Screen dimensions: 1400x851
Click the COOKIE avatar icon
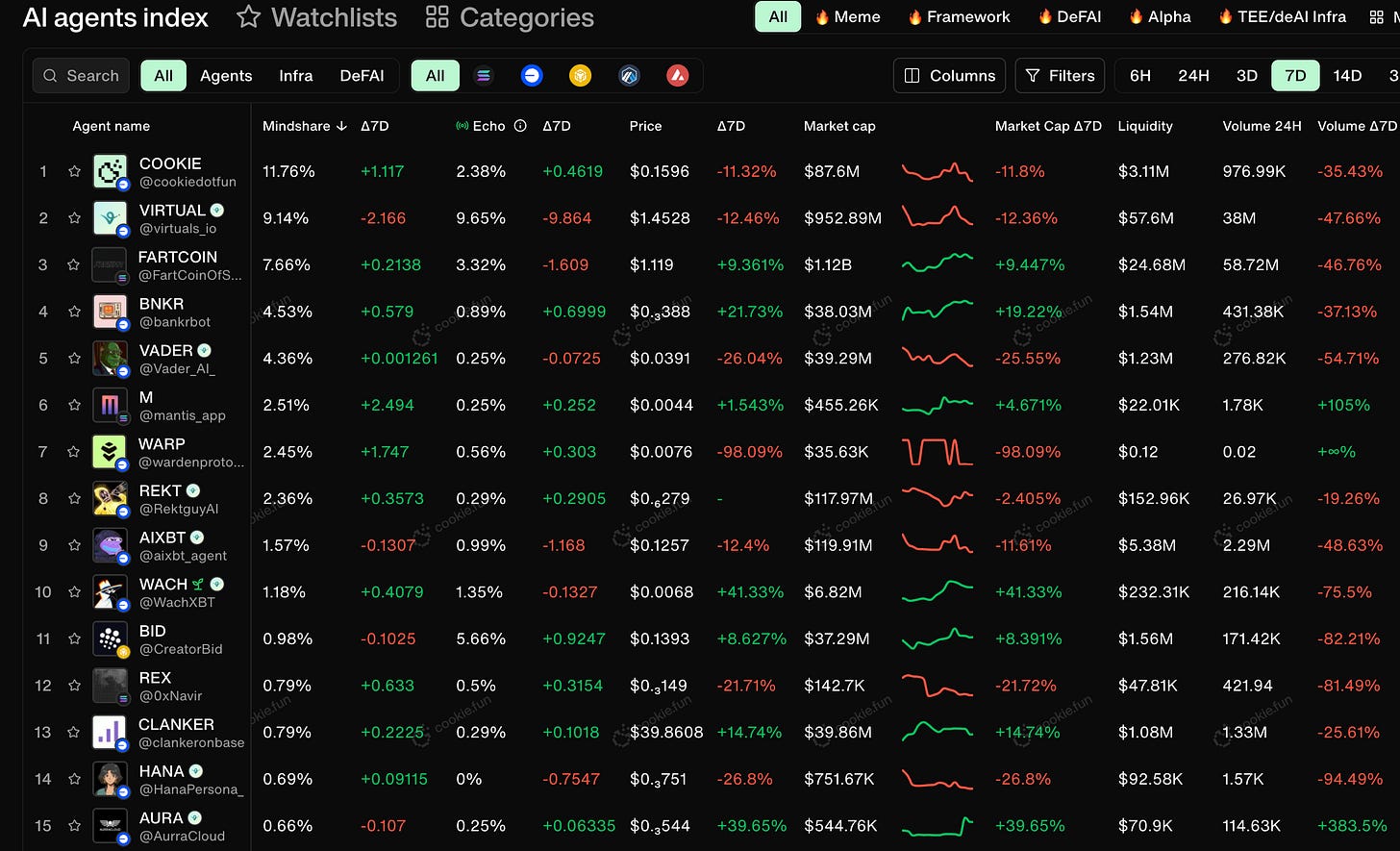point(111,171)
